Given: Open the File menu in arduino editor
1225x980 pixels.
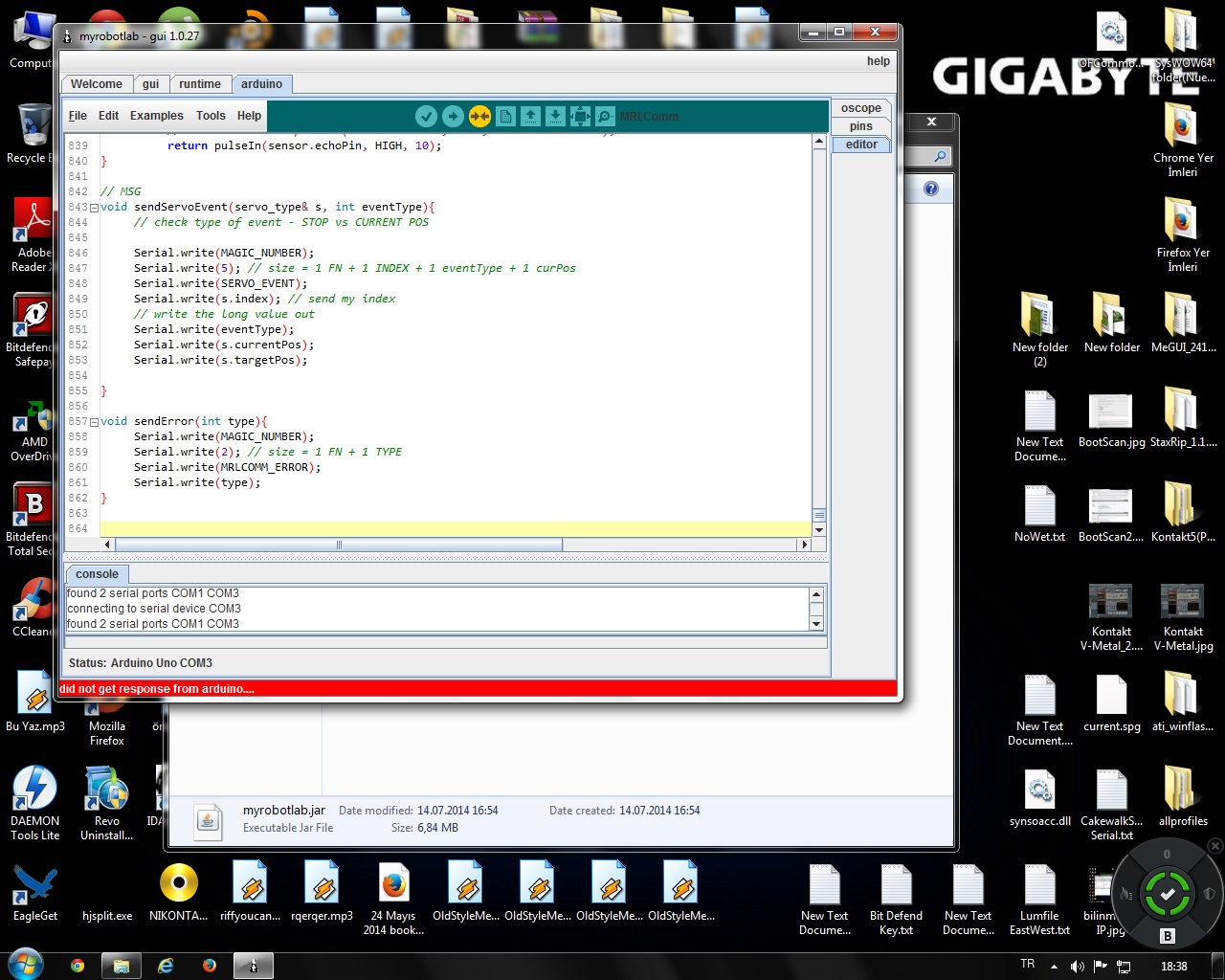Looking at the screenshot, I should point(78,116).
